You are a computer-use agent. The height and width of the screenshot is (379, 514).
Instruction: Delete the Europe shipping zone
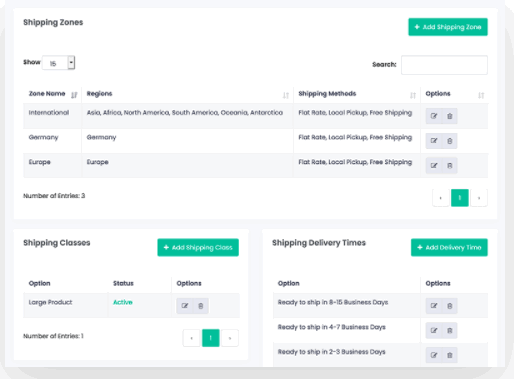[x=450, y=165]
